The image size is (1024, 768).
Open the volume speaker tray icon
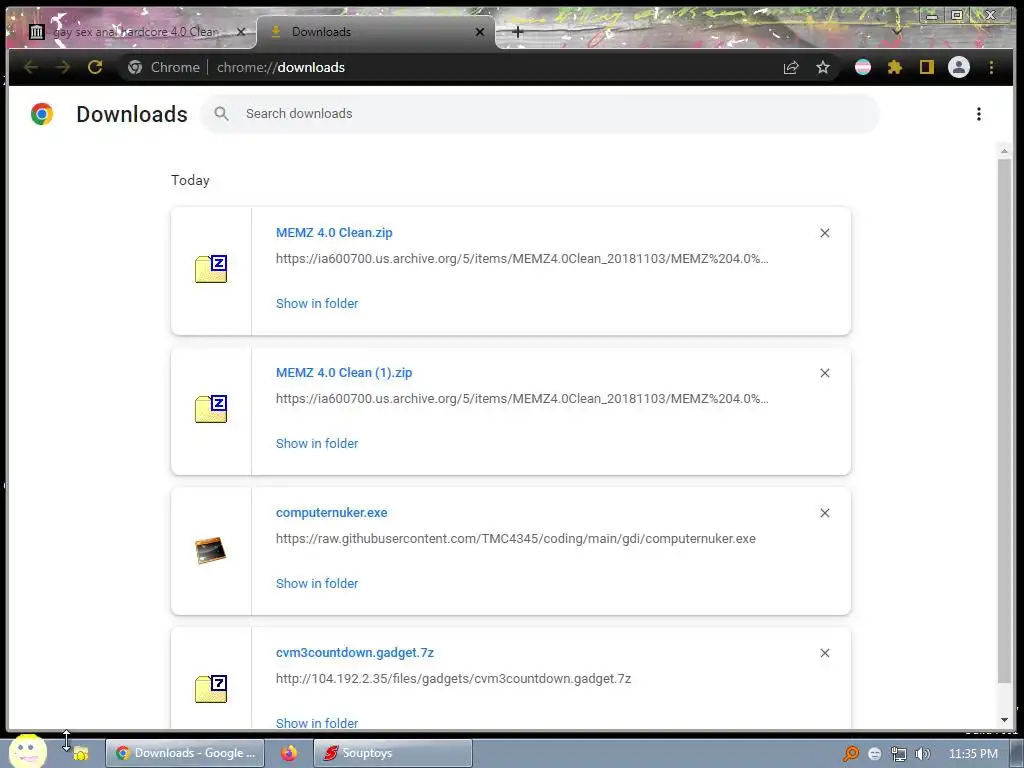(x=923, y=754)
